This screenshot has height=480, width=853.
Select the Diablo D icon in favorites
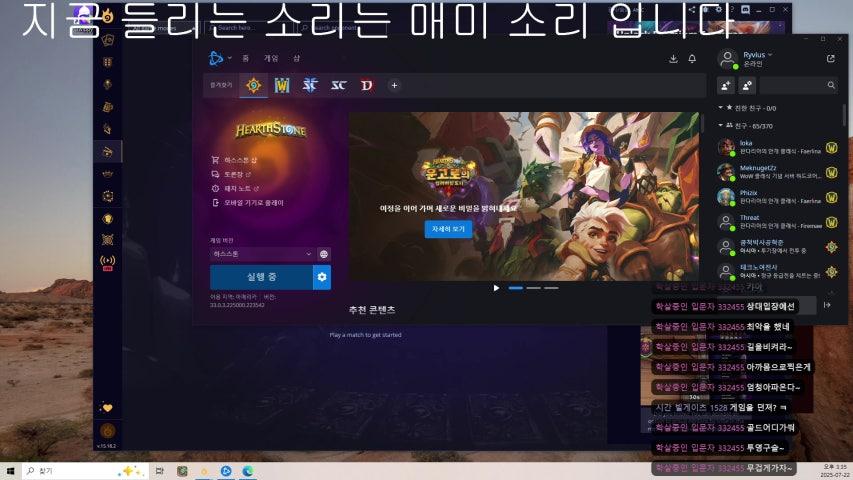[x=367, y=85]
